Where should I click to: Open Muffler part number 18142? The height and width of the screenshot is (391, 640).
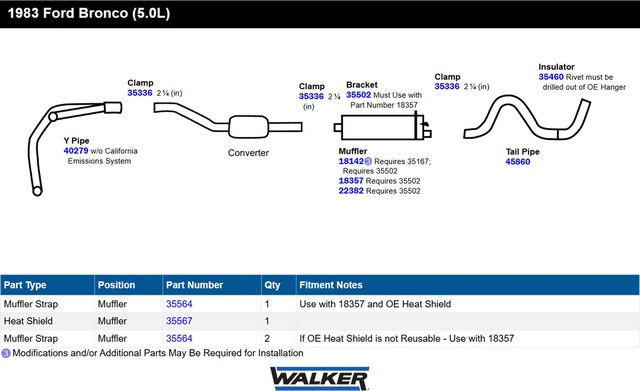coord(351,161)
